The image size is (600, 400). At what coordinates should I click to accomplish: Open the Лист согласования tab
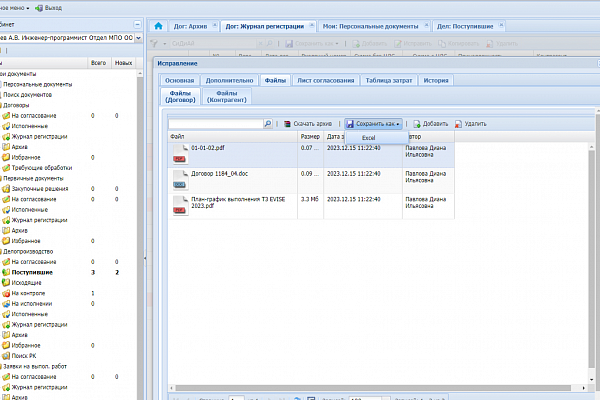click(326, 80)
